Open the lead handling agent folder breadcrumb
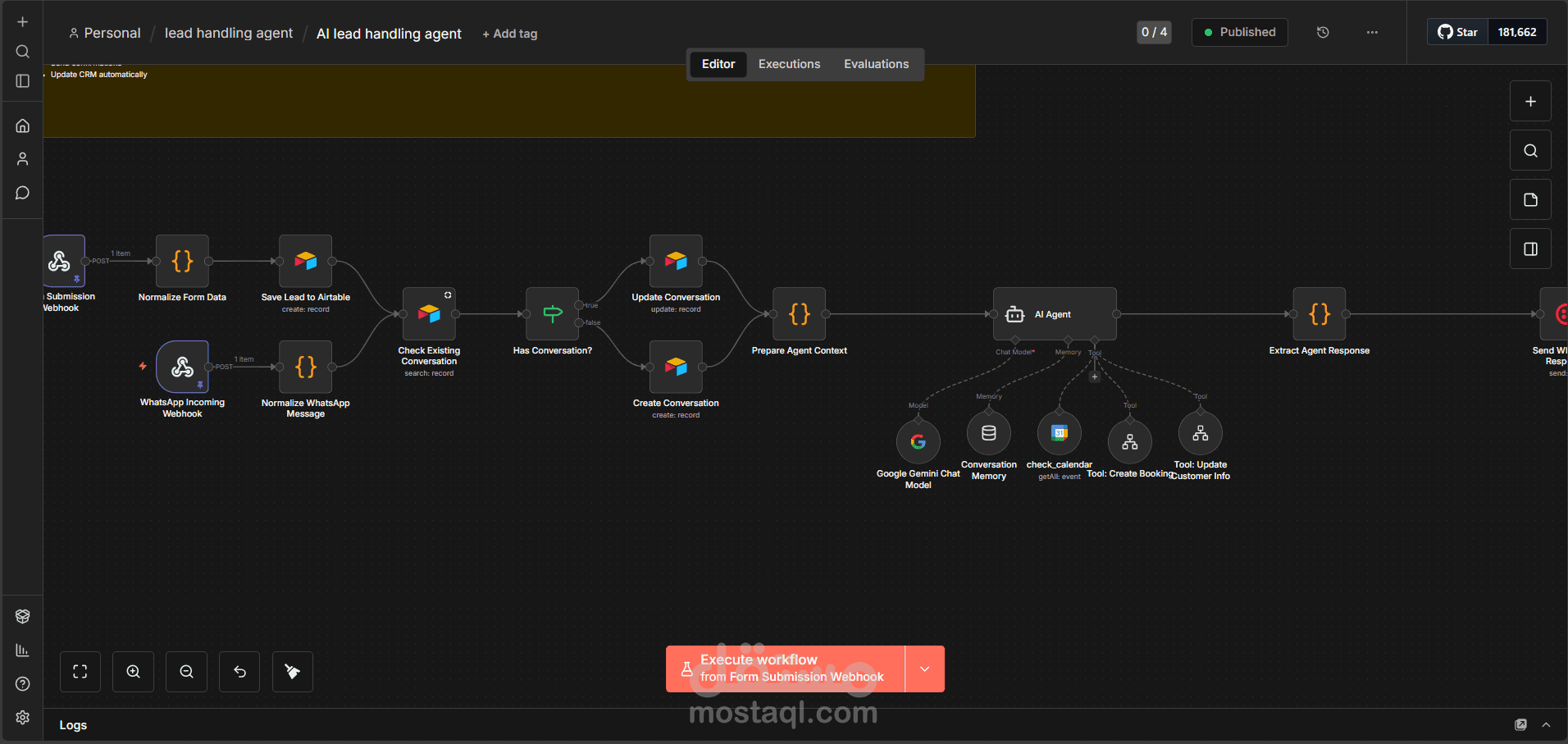Screen dimensions: 1568x744 click(x=229, y=33)
